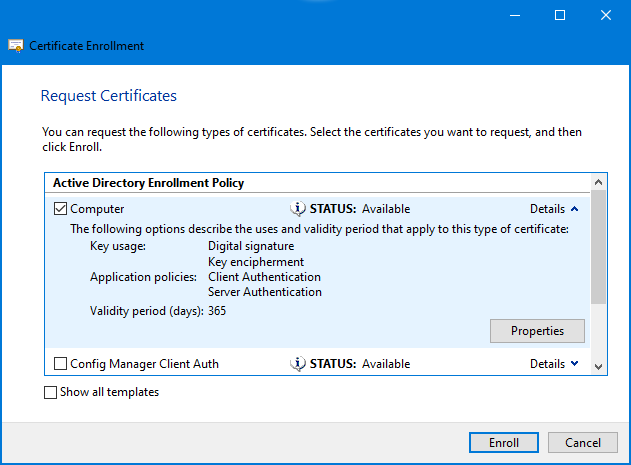The height and width of the screenshot is (465, 631).
Task: Select Config Manager Client Auth label
Action: tap(144, 364)
